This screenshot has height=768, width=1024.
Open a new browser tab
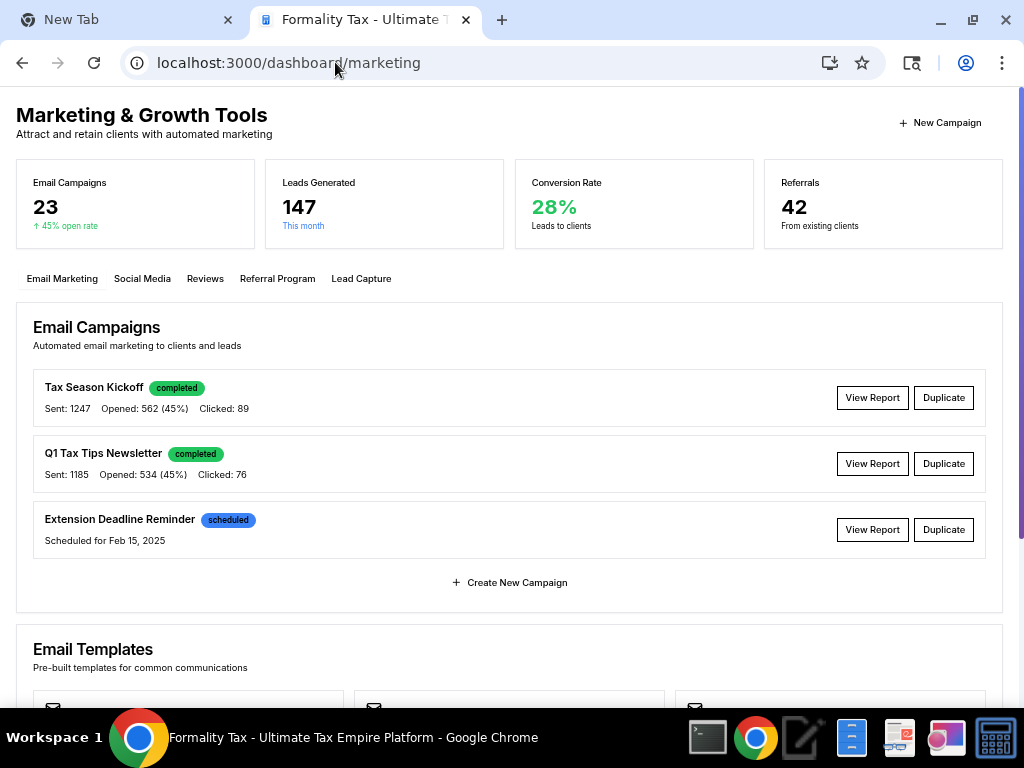click(502, 20)
